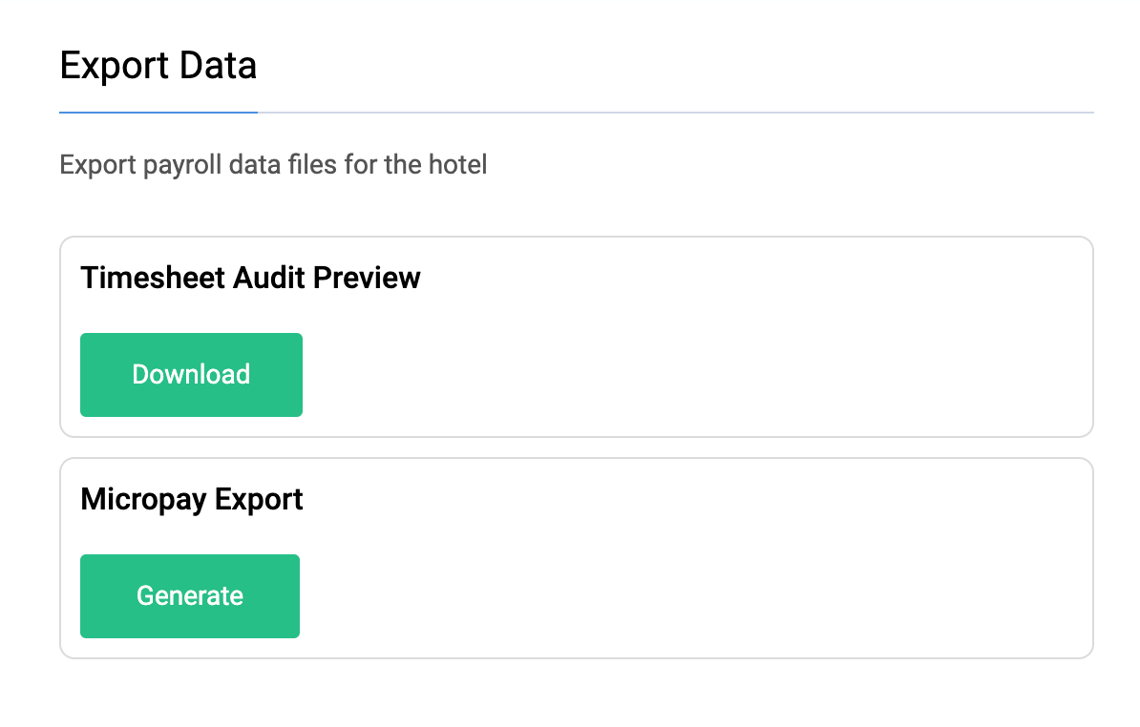Click the word "Data" in the page heading
1140x727 pixels.
pos(218,66)
